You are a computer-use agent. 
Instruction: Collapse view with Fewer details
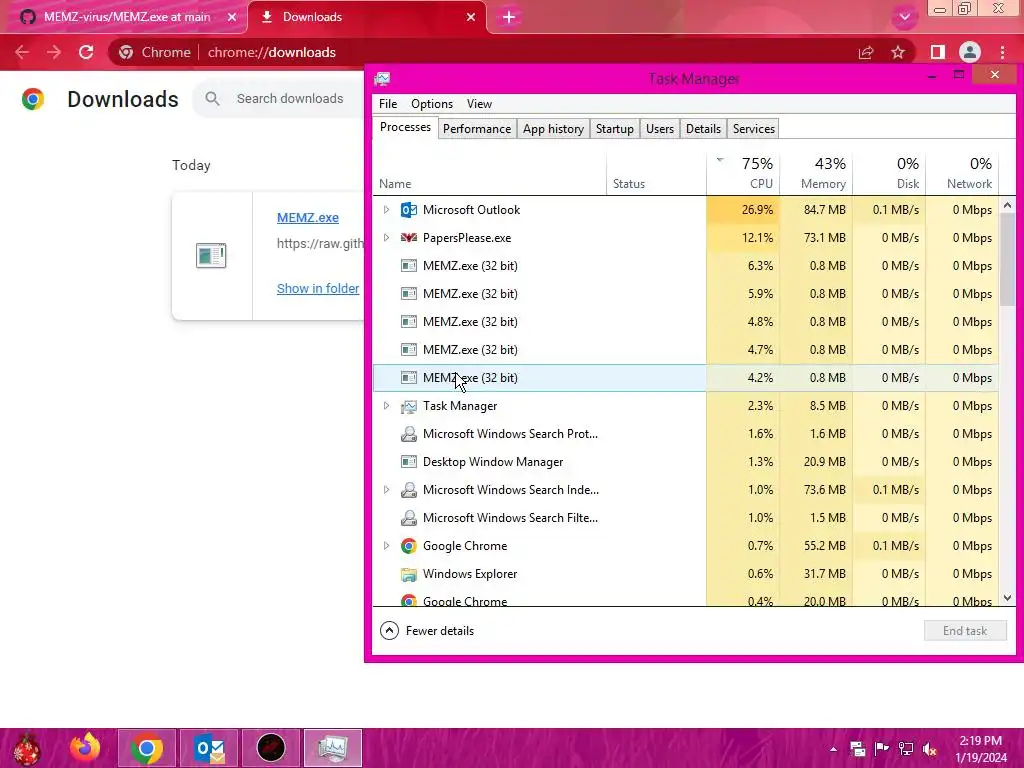(427, 631)
